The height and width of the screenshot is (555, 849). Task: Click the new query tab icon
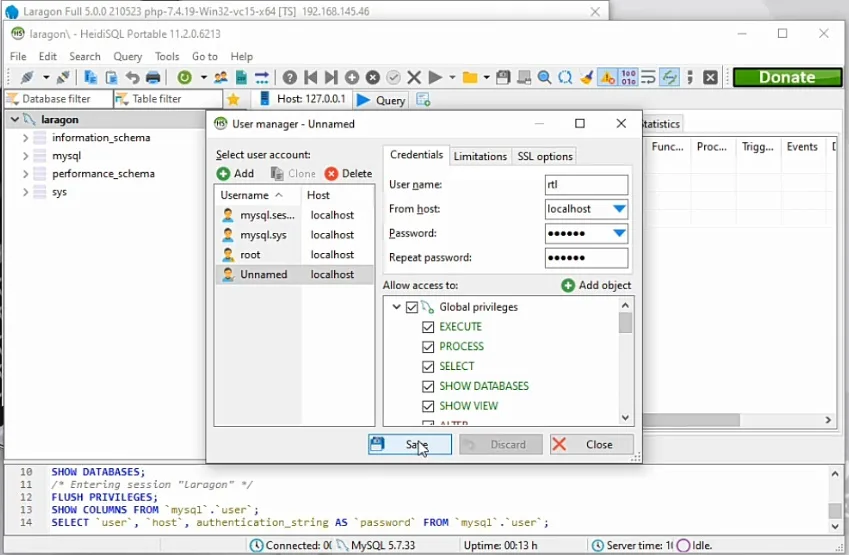(x=423, y=100)
